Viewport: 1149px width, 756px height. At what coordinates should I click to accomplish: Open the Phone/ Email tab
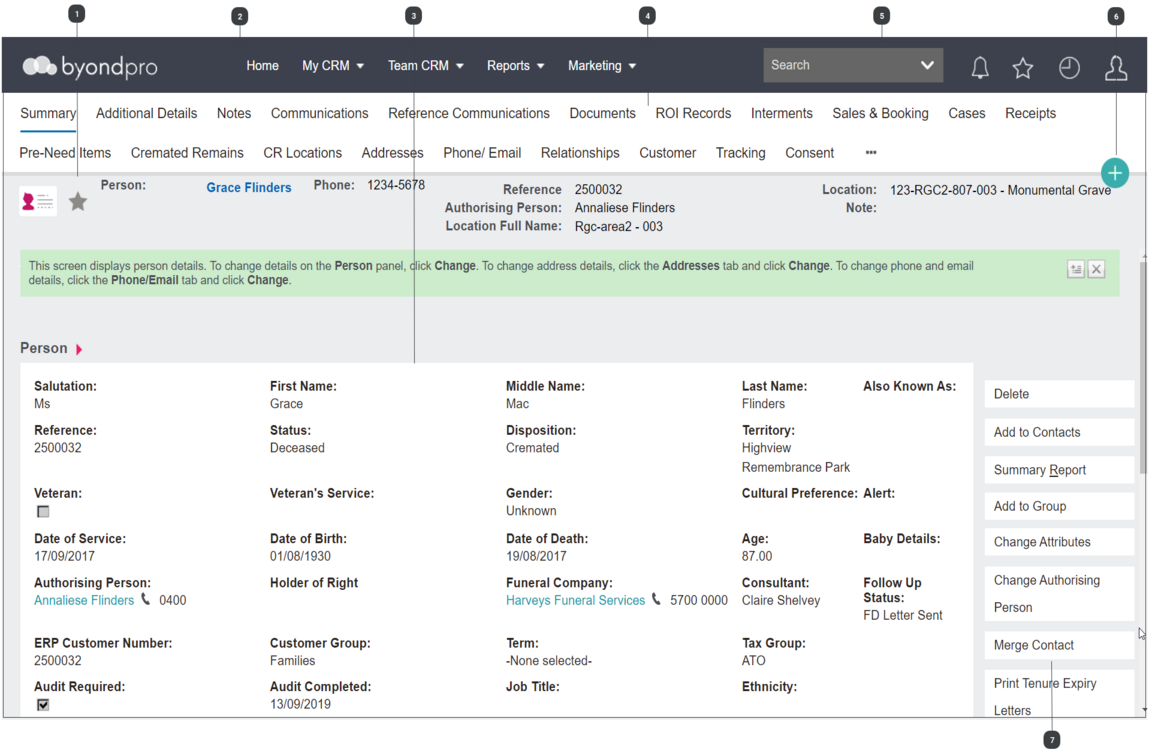point(482,153)
